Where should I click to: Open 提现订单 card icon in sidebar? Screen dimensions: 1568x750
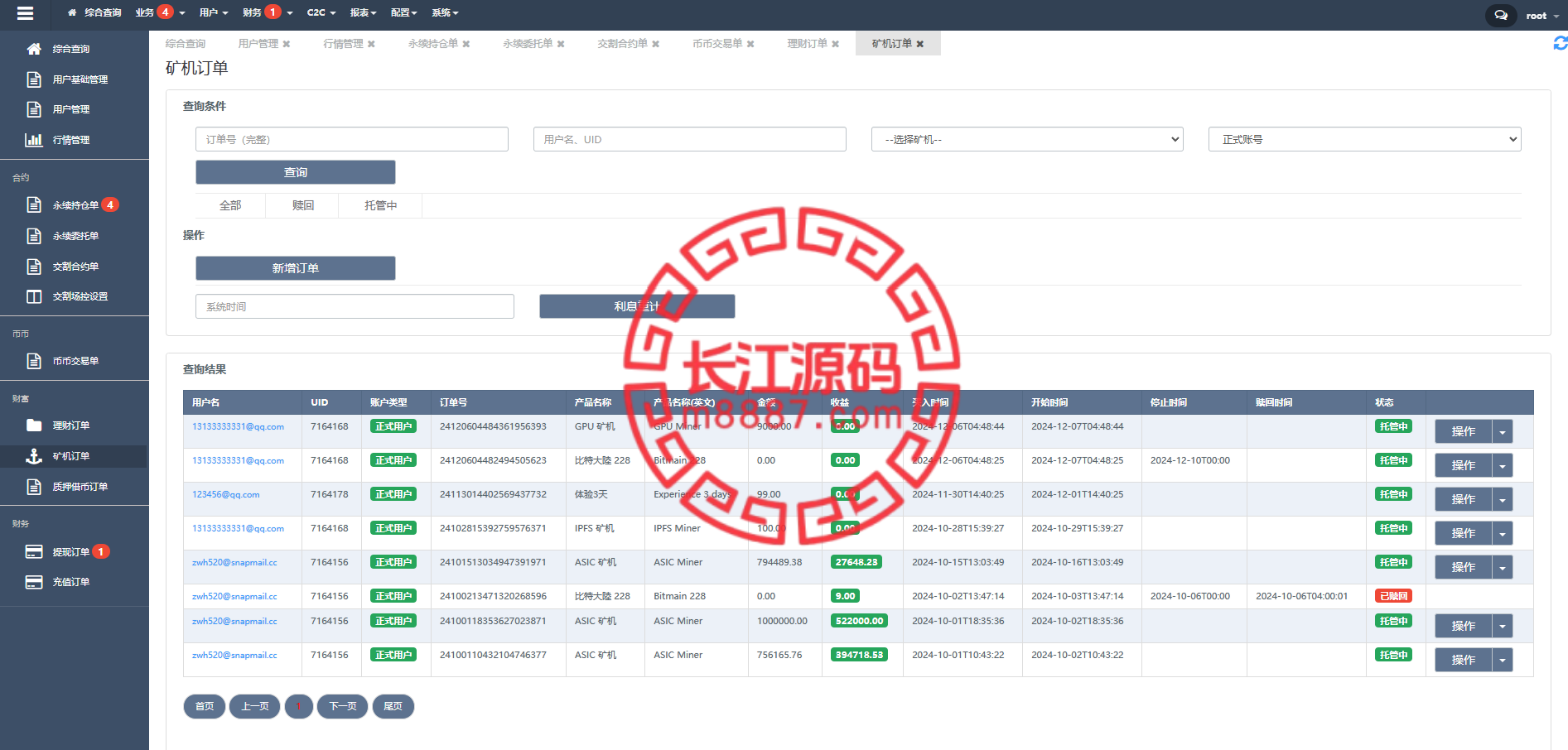point(34,551)
